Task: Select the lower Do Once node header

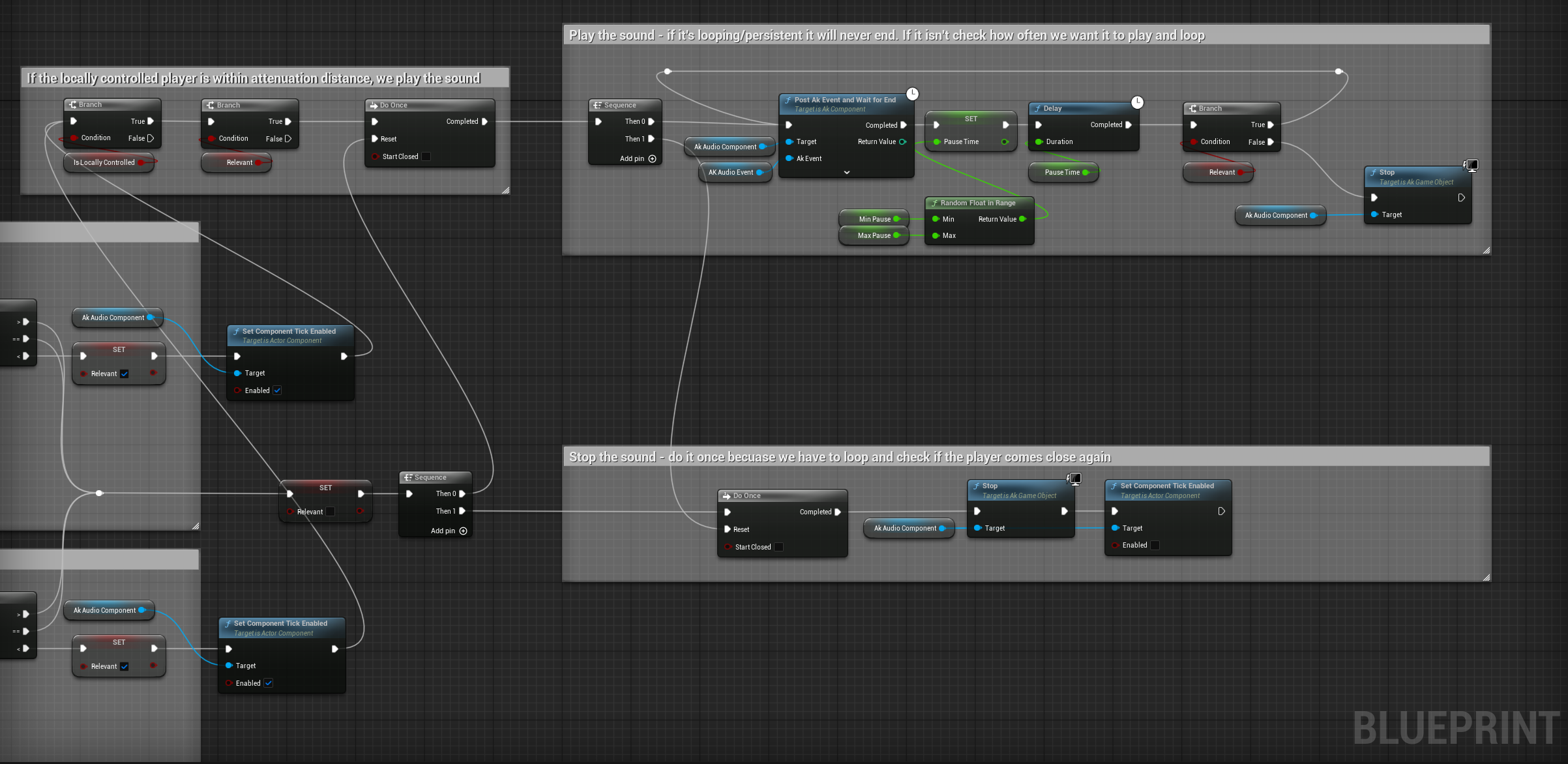Action: [782, 496]
